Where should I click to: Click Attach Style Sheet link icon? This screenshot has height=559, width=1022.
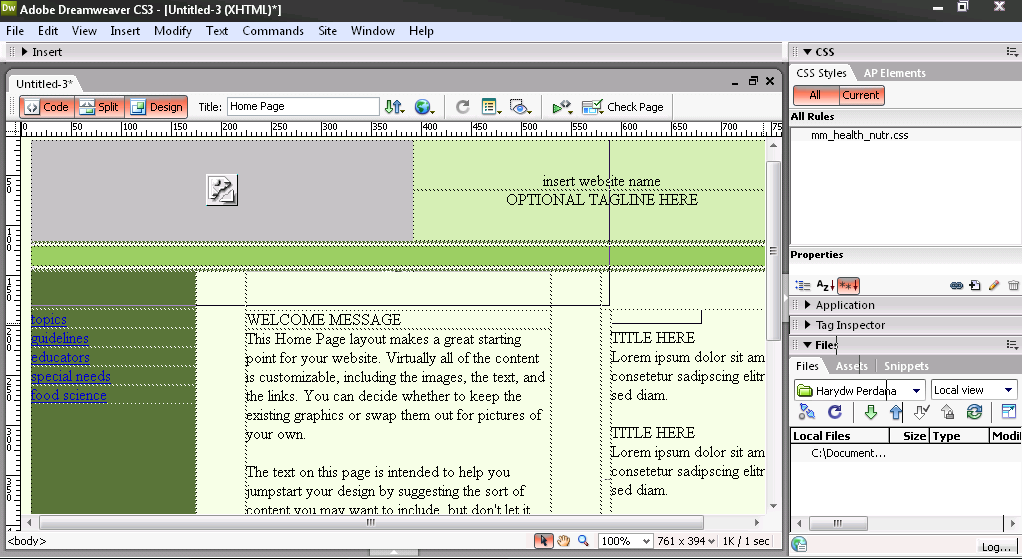[x=956, y=286]
